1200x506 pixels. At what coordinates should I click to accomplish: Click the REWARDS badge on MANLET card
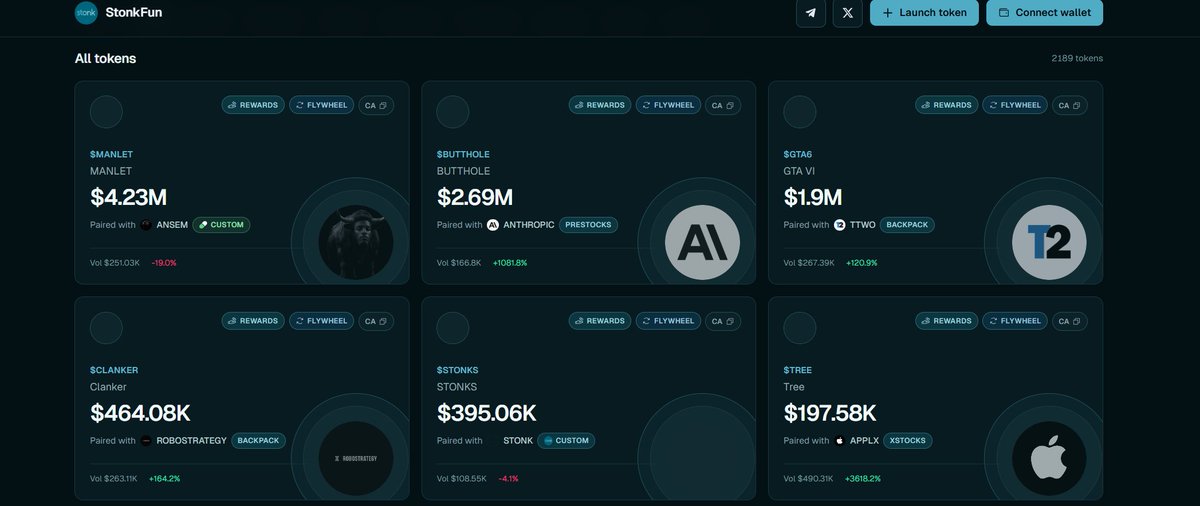(254, 105)
